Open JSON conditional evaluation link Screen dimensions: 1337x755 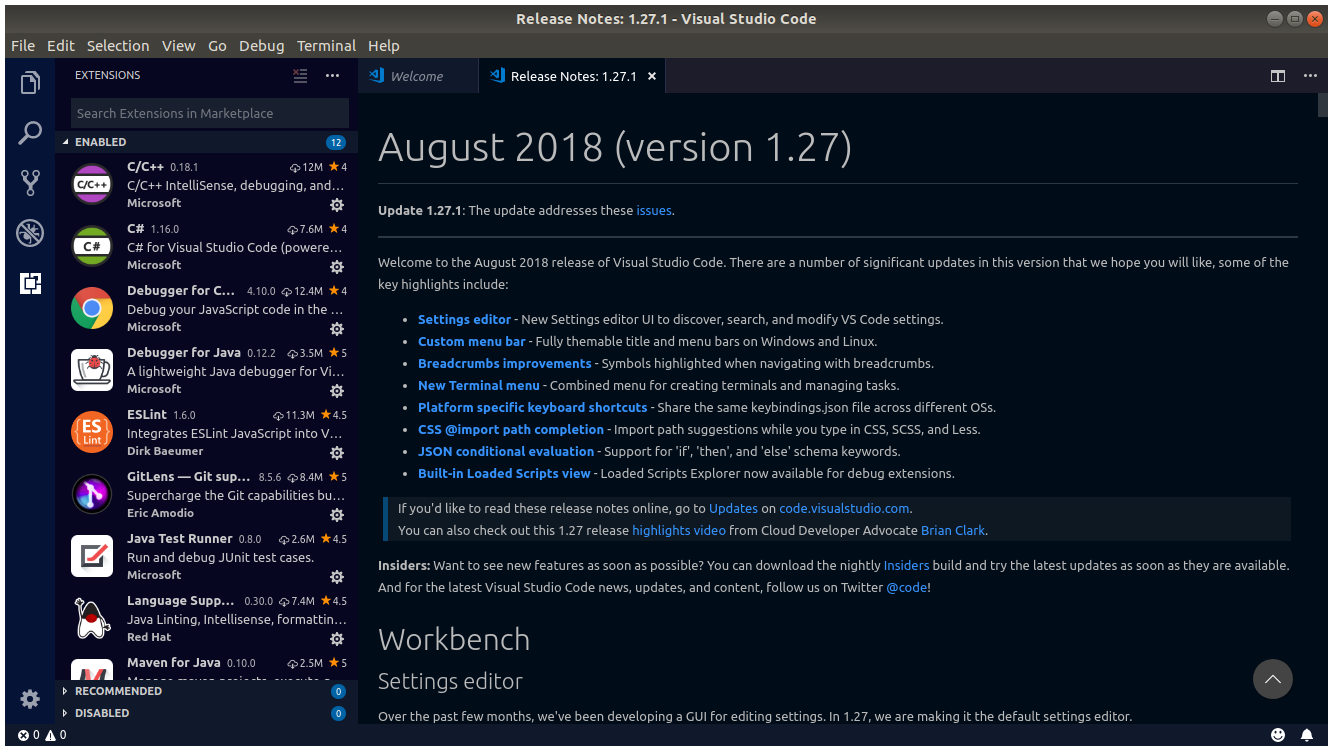pyautogui.click(x=506, y=452)
